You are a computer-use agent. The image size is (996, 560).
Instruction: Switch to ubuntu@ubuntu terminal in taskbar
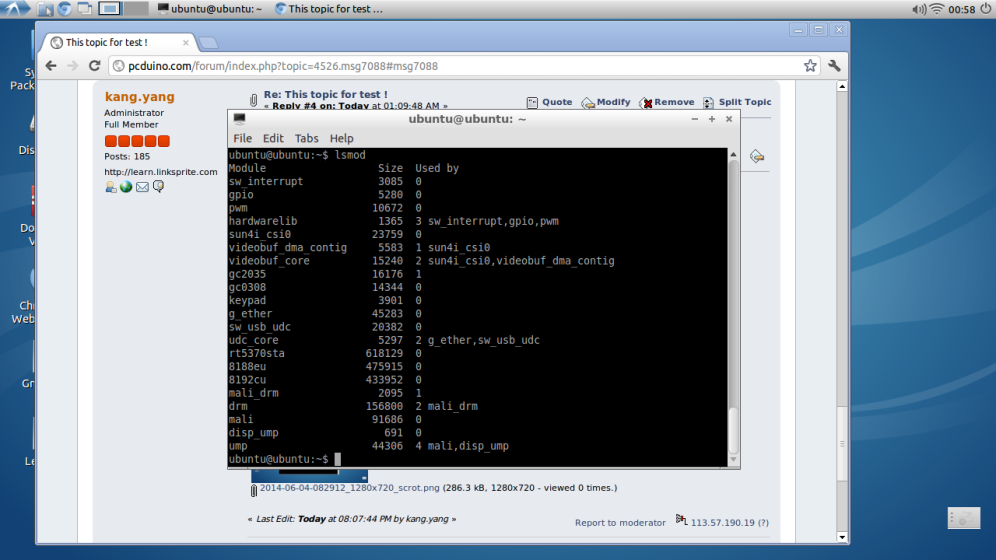point(210,9)
